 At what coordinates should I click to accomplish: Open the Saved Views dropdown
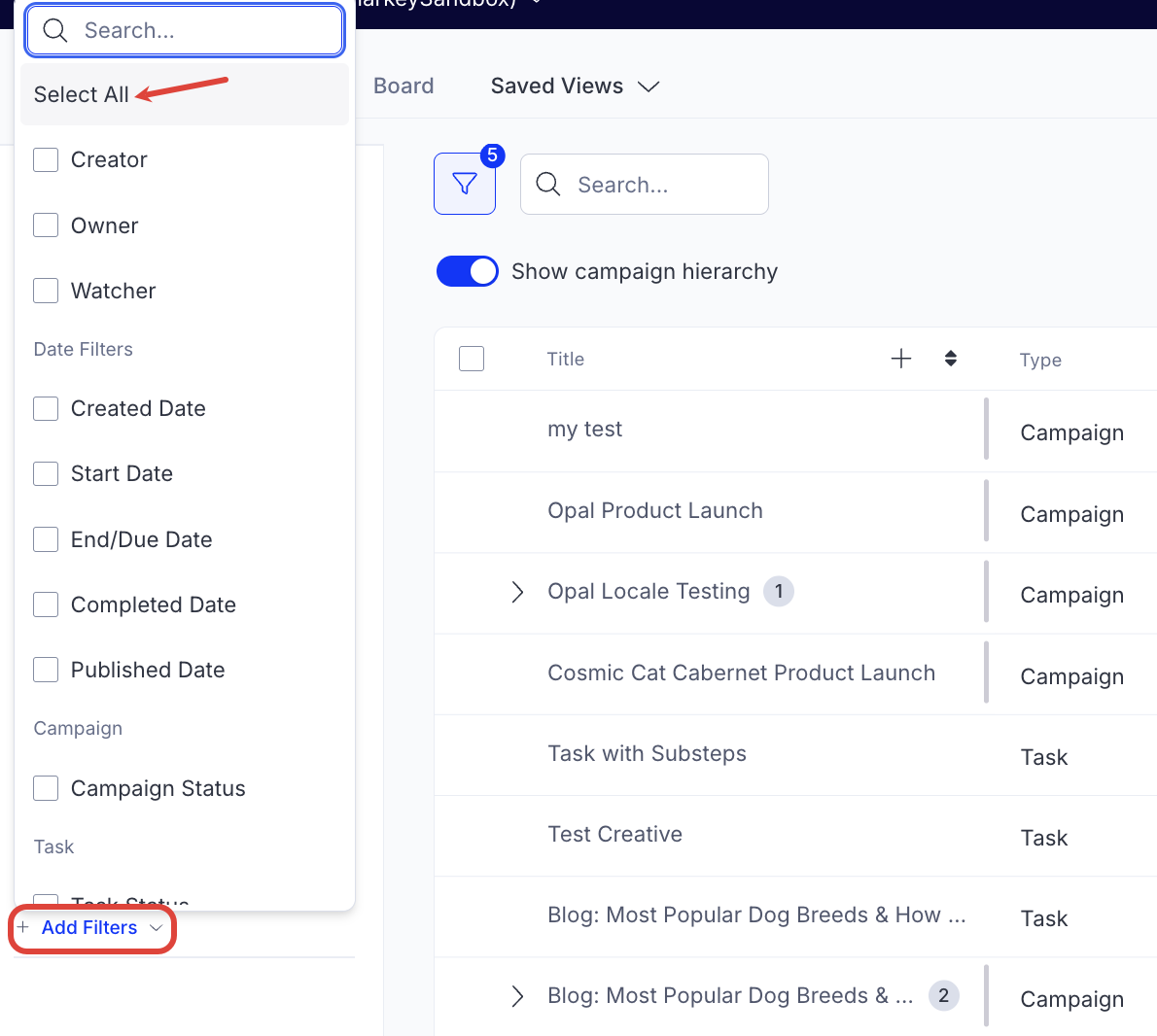[575, 86]
